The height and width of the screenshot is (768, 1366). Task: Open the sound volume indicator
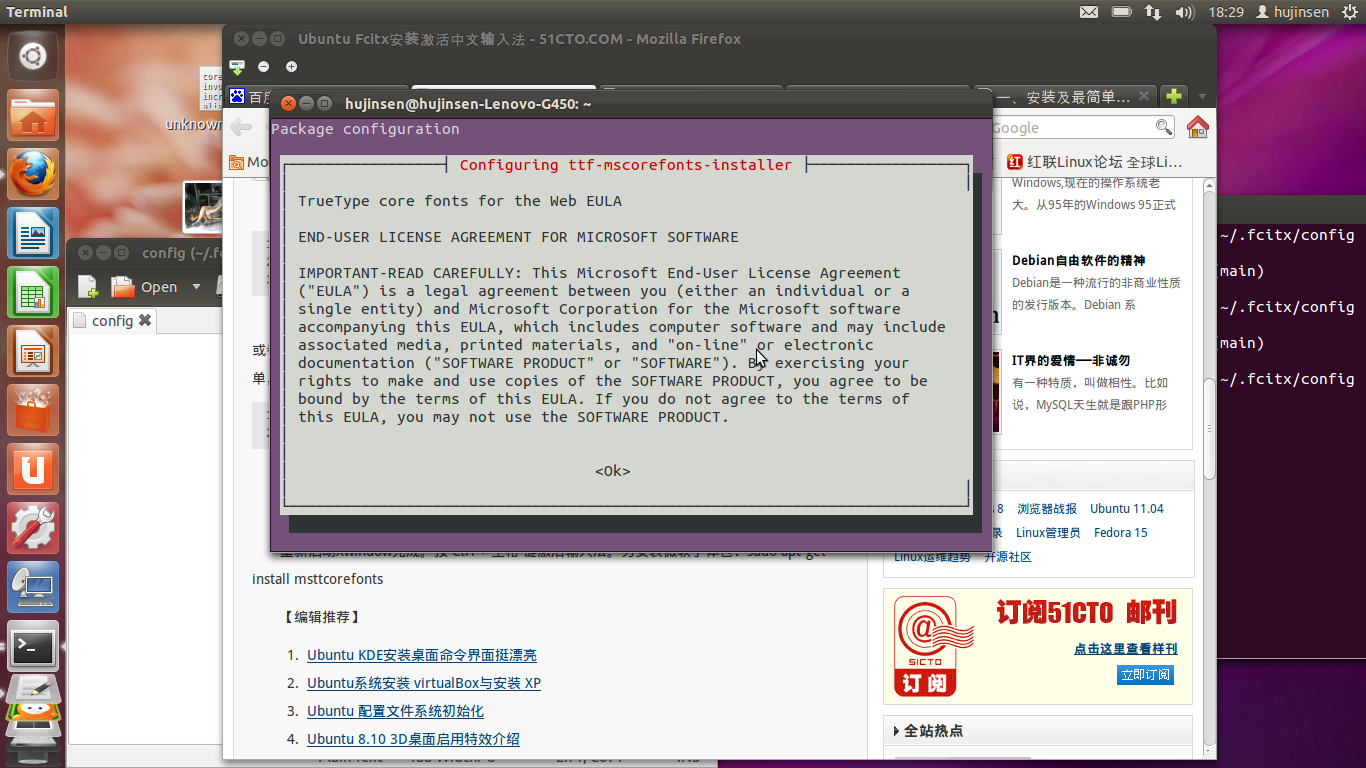pos(1185,12)
